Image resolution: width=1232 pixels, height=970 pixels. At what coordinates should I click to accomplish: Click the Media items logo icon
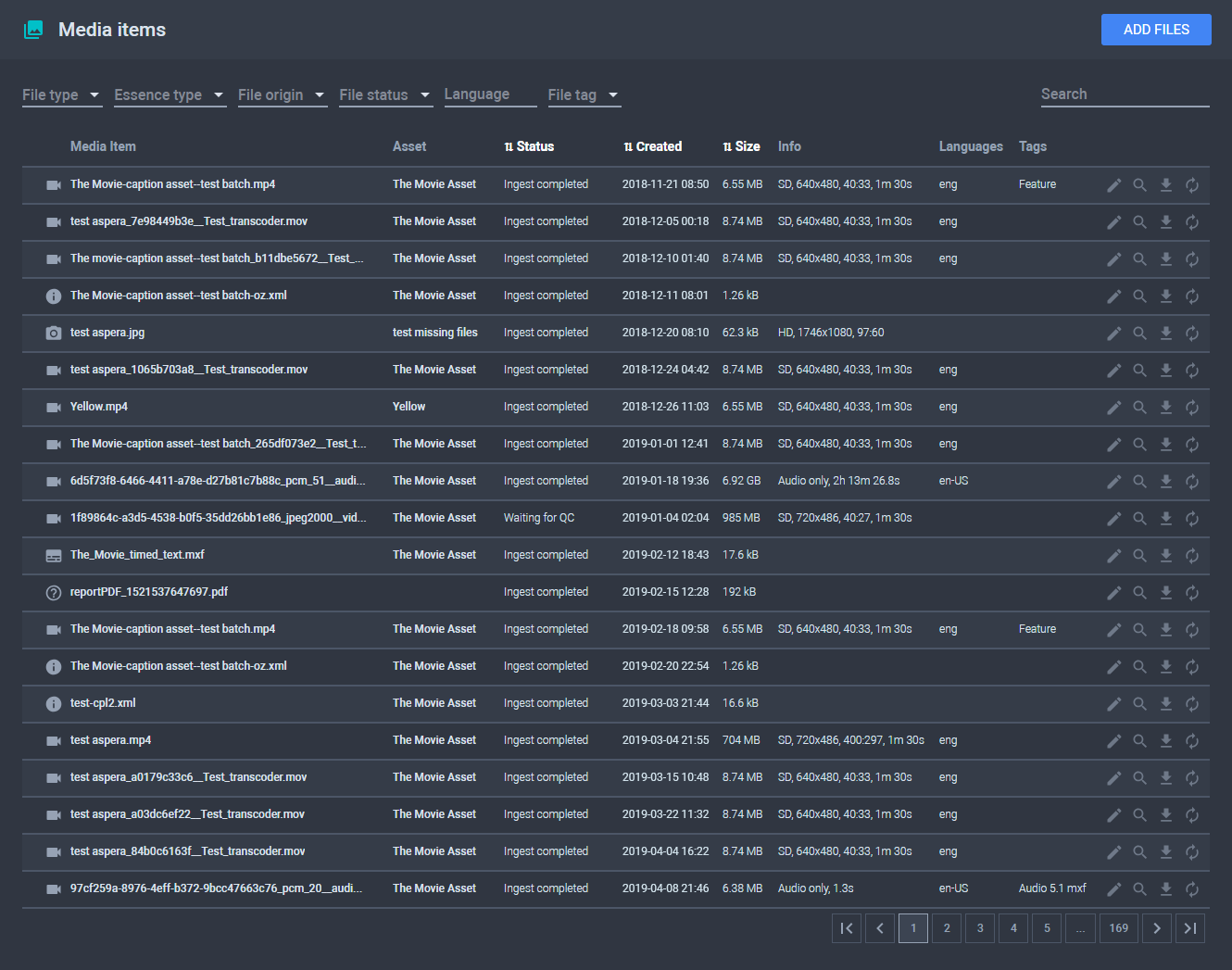[x=33, y=30]
